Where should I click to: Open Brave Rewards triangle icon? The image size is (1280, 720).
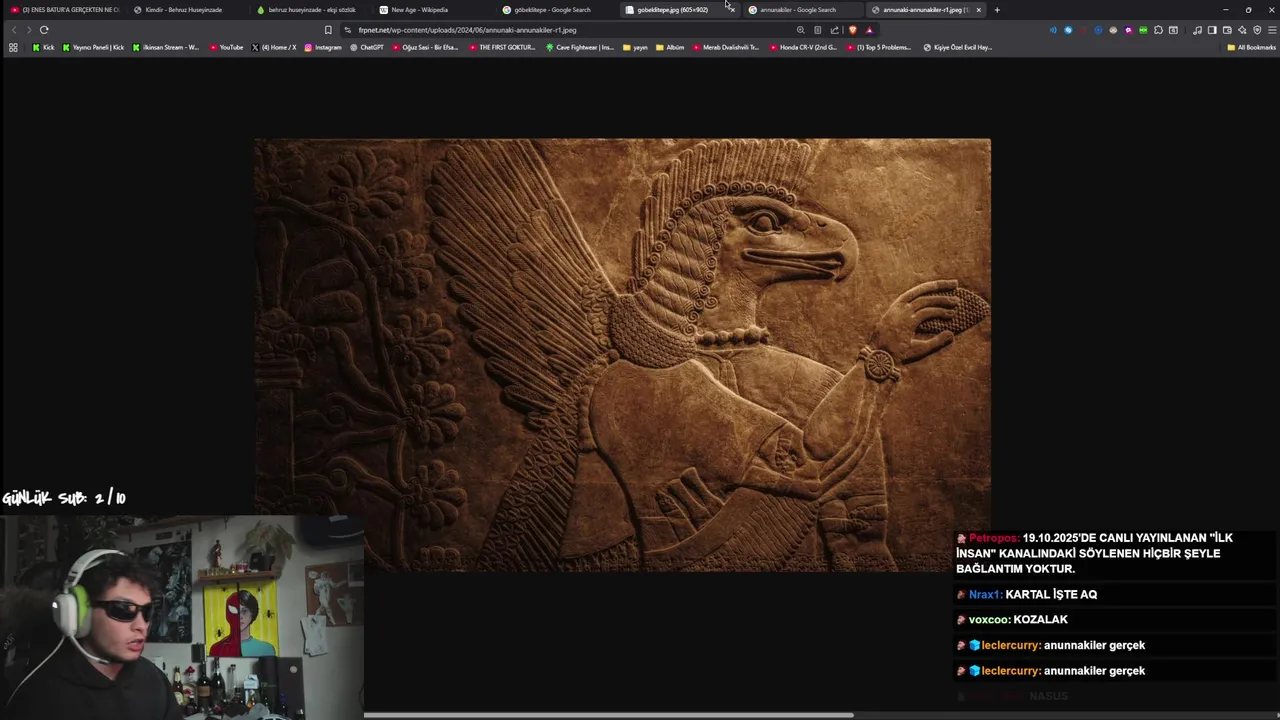(x=869, y=30)
